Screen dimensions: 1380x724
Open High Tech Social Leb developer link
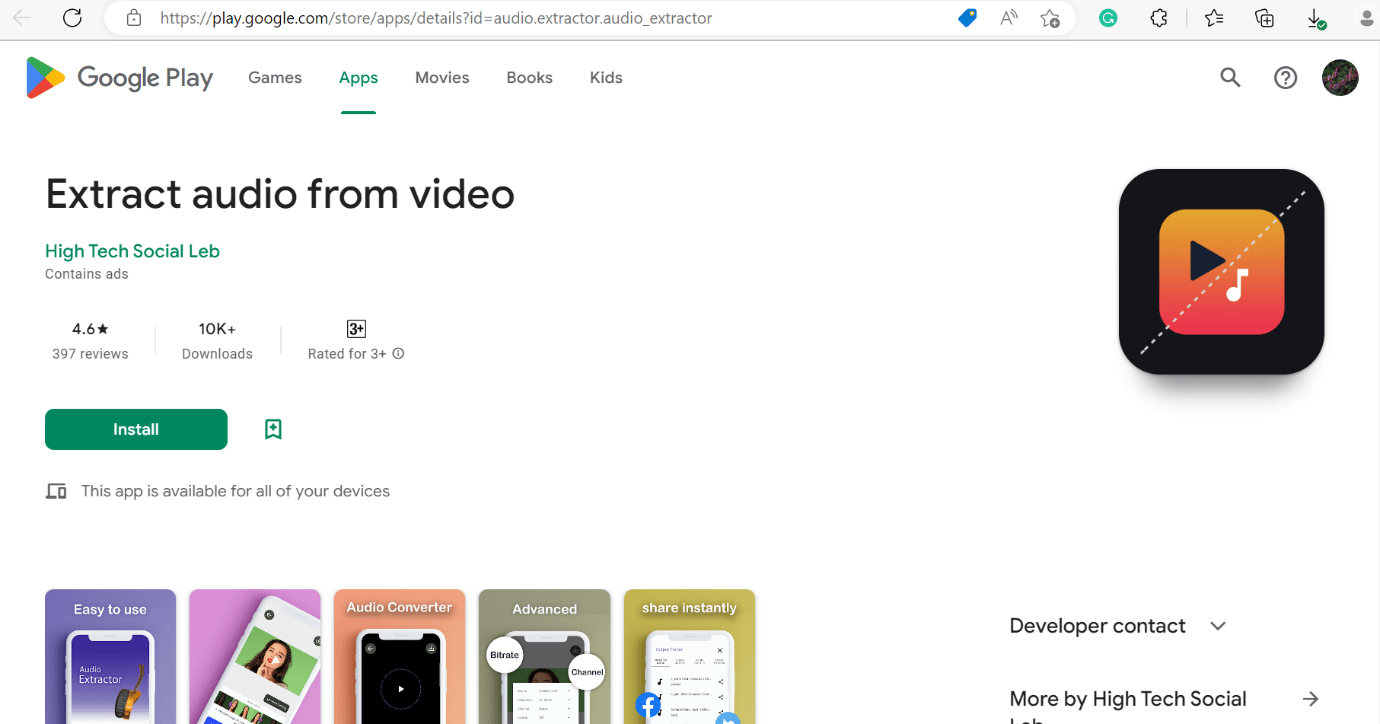point(132,251)
